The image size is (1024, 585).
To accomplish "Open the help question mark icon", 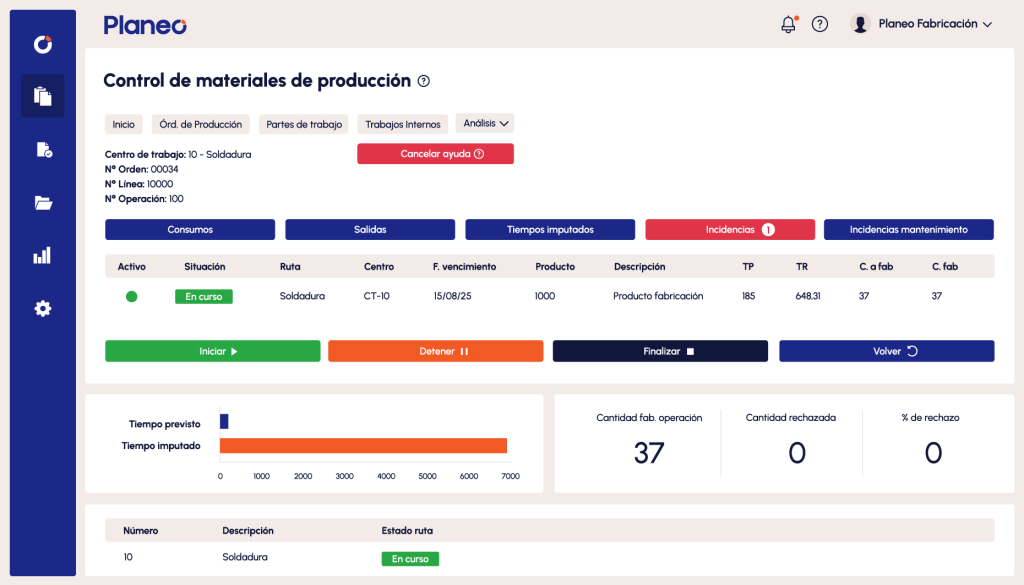I will [820, 23].
